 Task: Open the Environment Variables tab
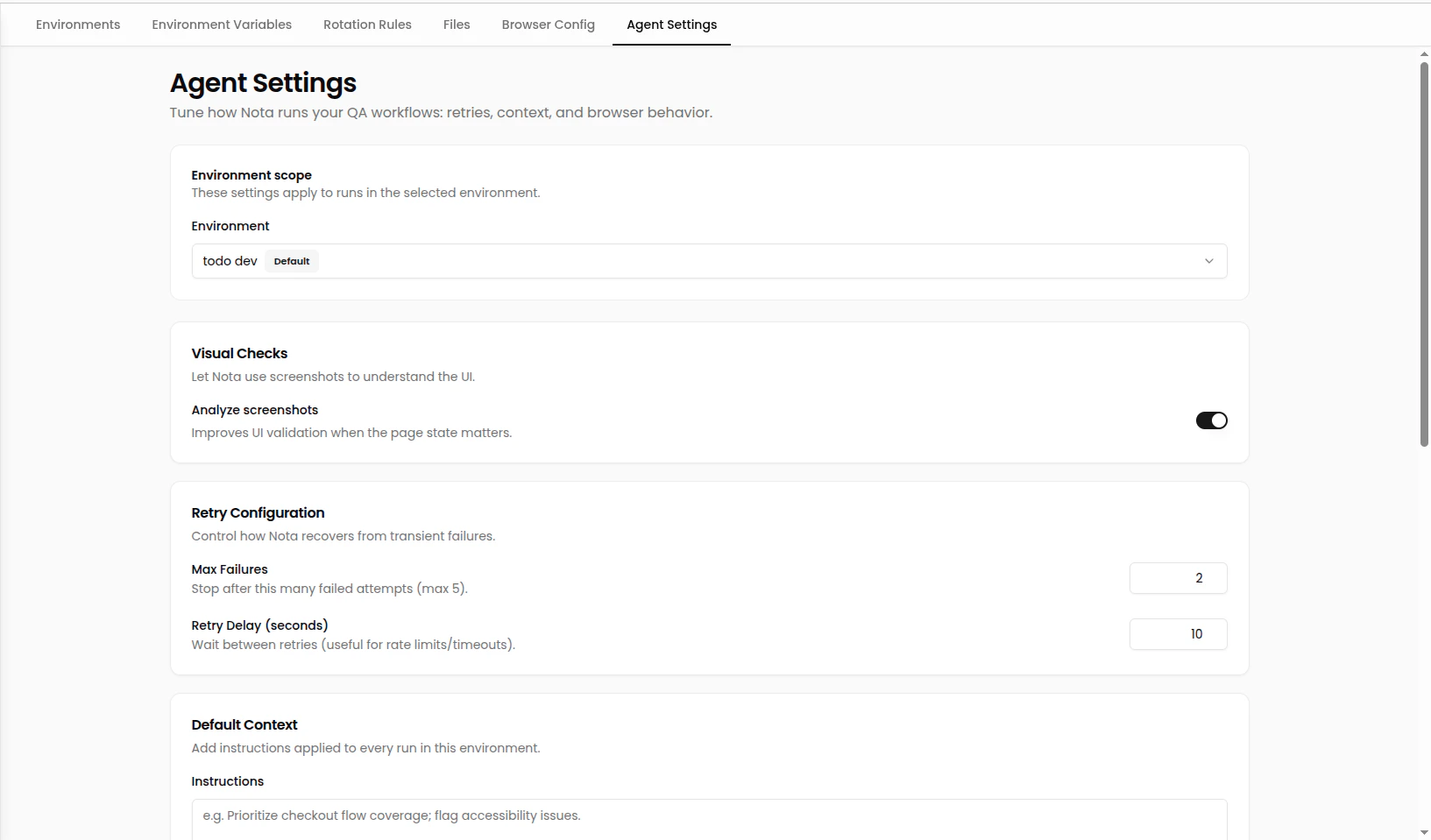221,25
